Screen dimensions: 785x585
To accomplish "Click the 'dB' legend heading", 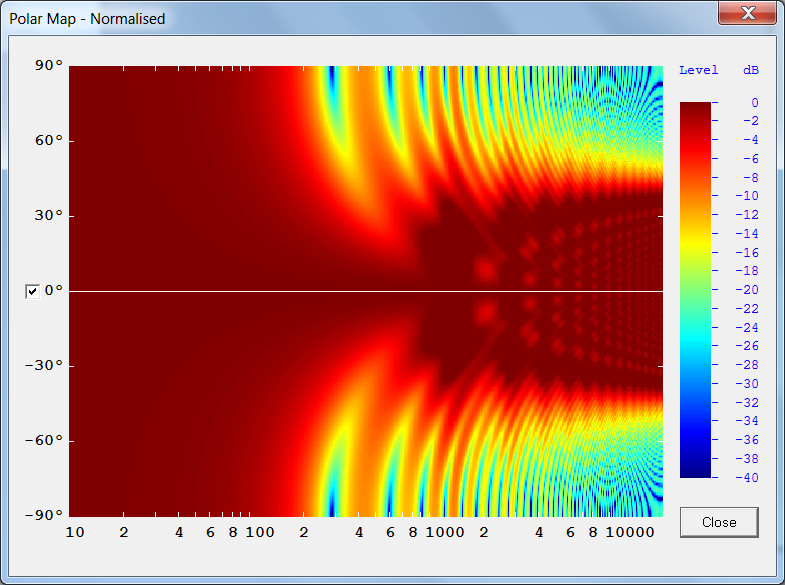I will [x=751, y=70].
